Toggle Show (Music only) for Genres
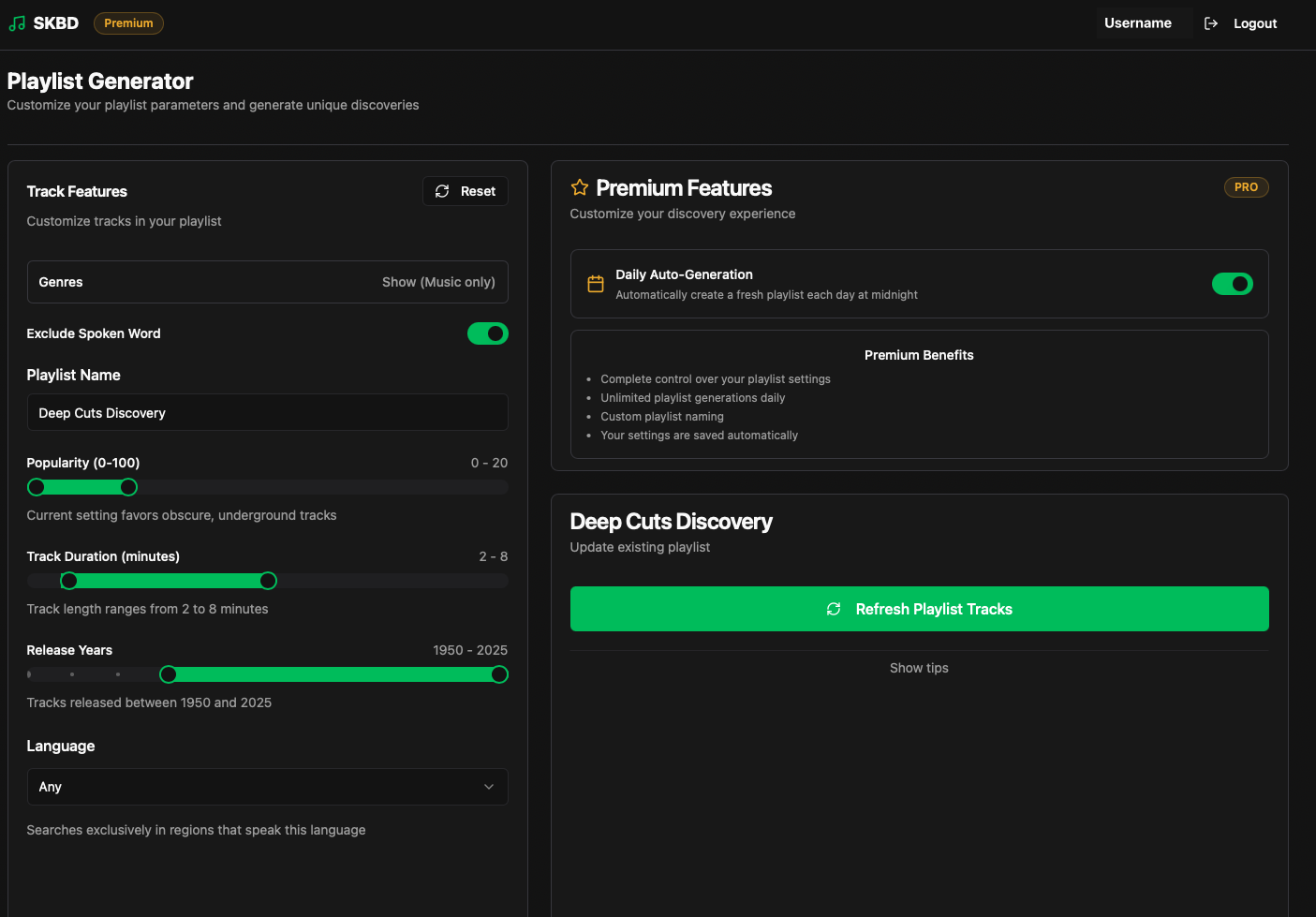1316x917 pixels. 438,281
